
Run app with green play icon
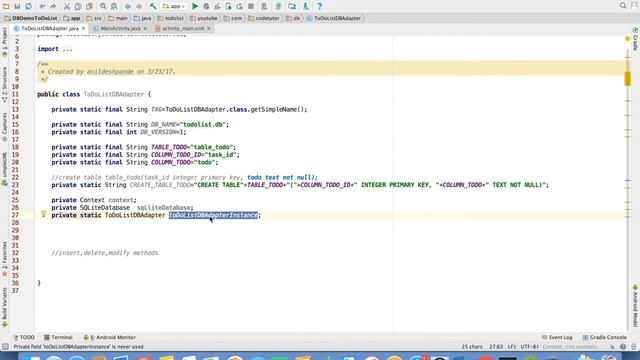coord(195,6)
